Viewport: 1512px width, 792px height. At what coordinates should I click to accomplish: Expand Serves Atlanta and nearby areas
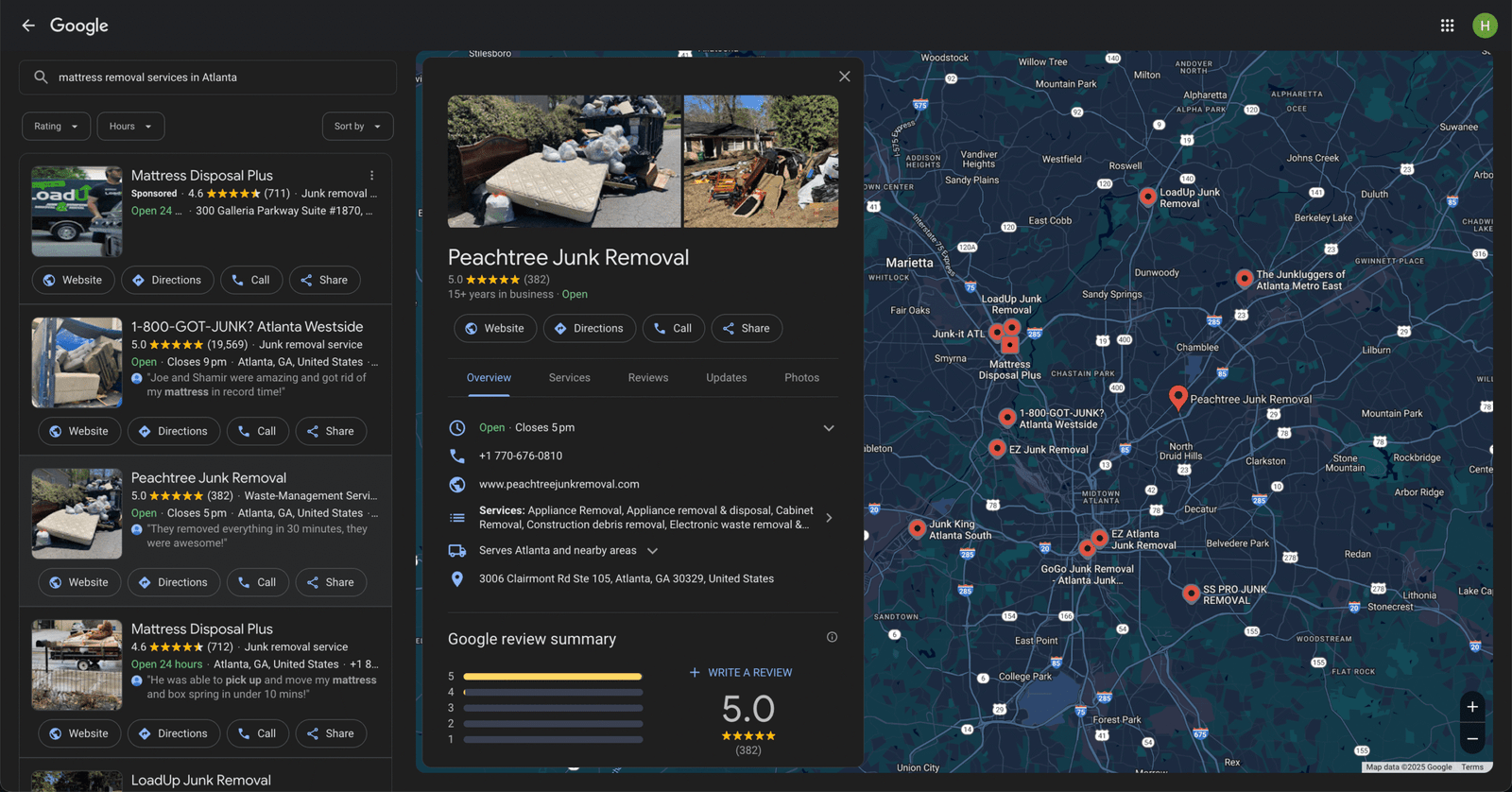click(652, 551)
